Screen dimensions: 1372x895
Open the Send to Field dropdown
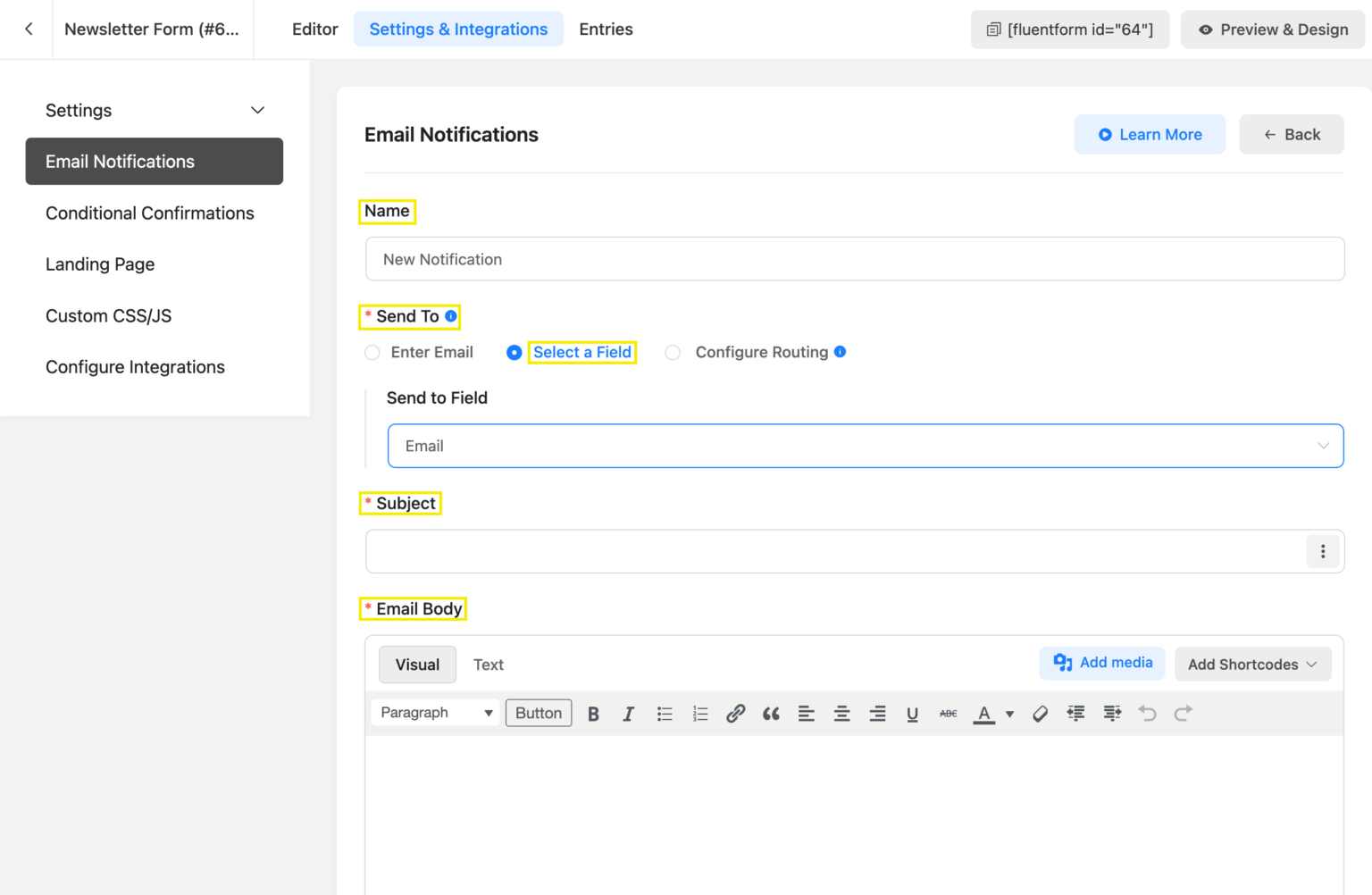[865, 446]
